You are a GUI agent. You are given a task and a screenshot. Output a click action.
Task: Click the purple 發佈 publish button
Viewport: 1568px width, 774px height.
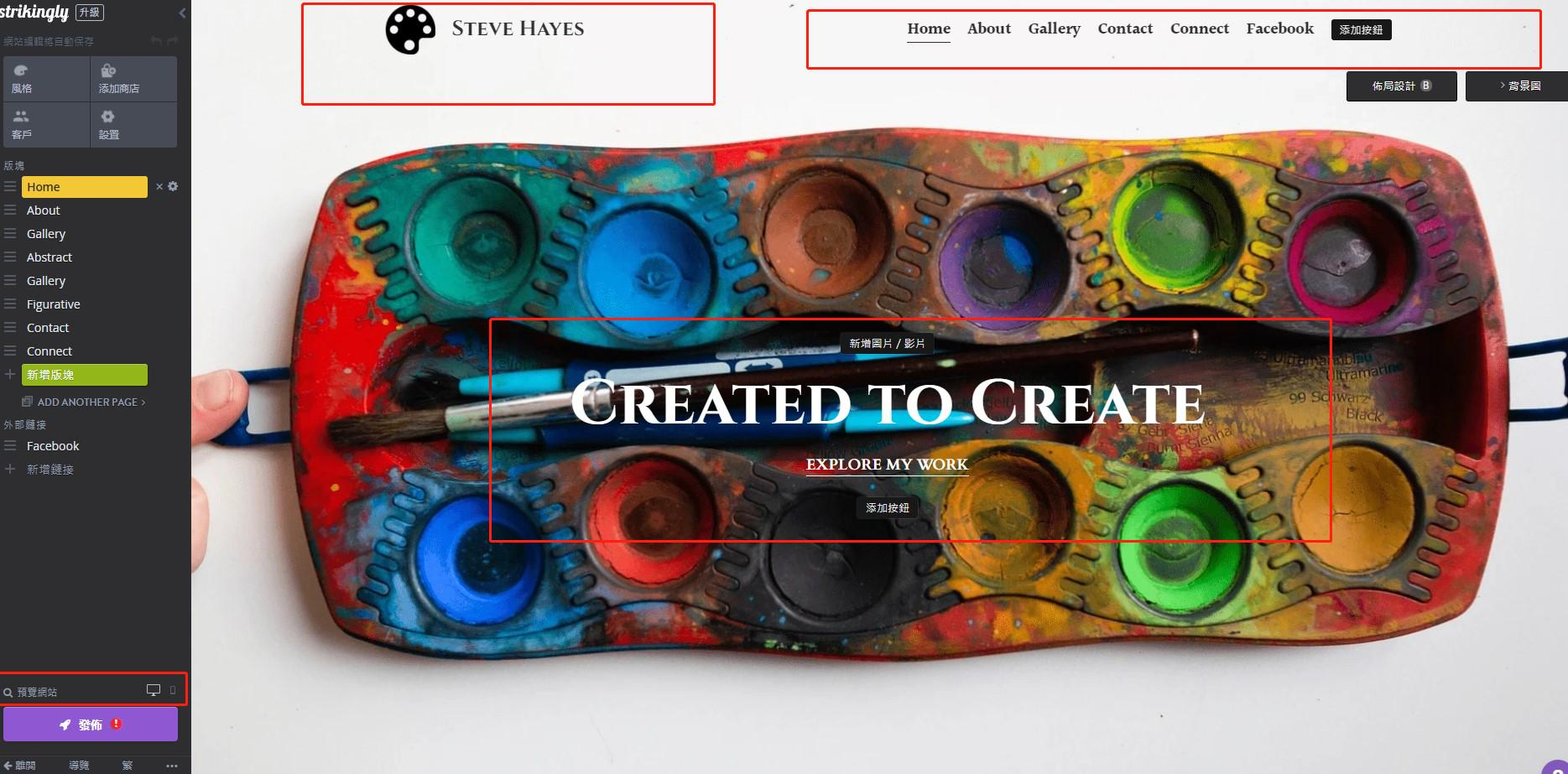pos(91,725)
